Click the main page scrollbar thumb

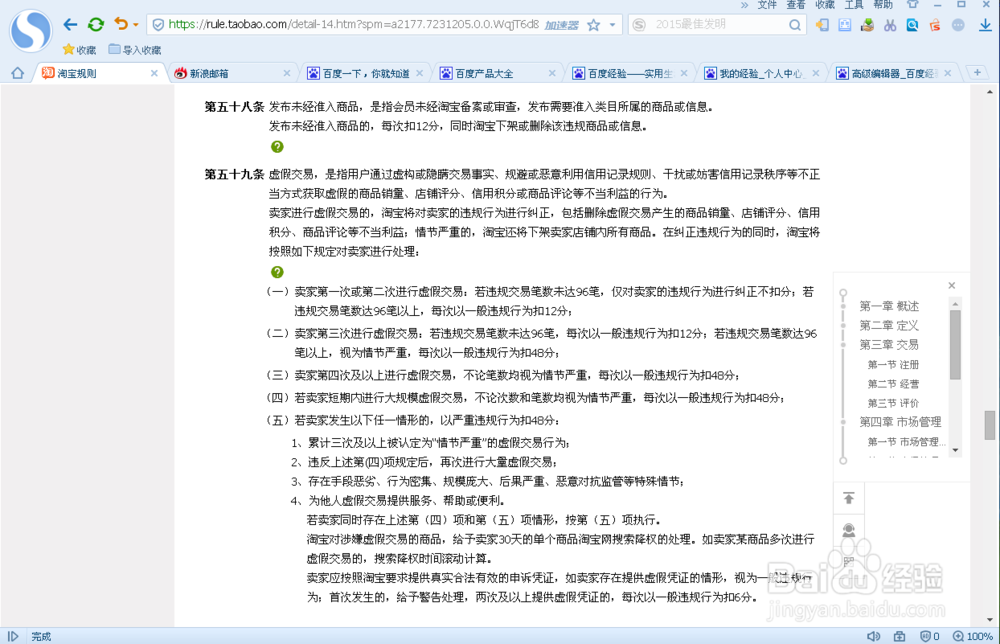coord(989,425)
